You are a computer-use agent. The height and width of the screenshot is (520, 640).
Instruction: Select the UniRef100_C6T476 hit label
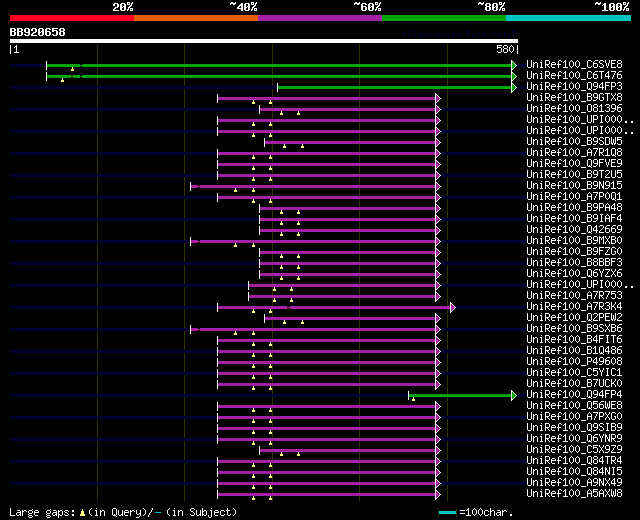click(574, 75)
